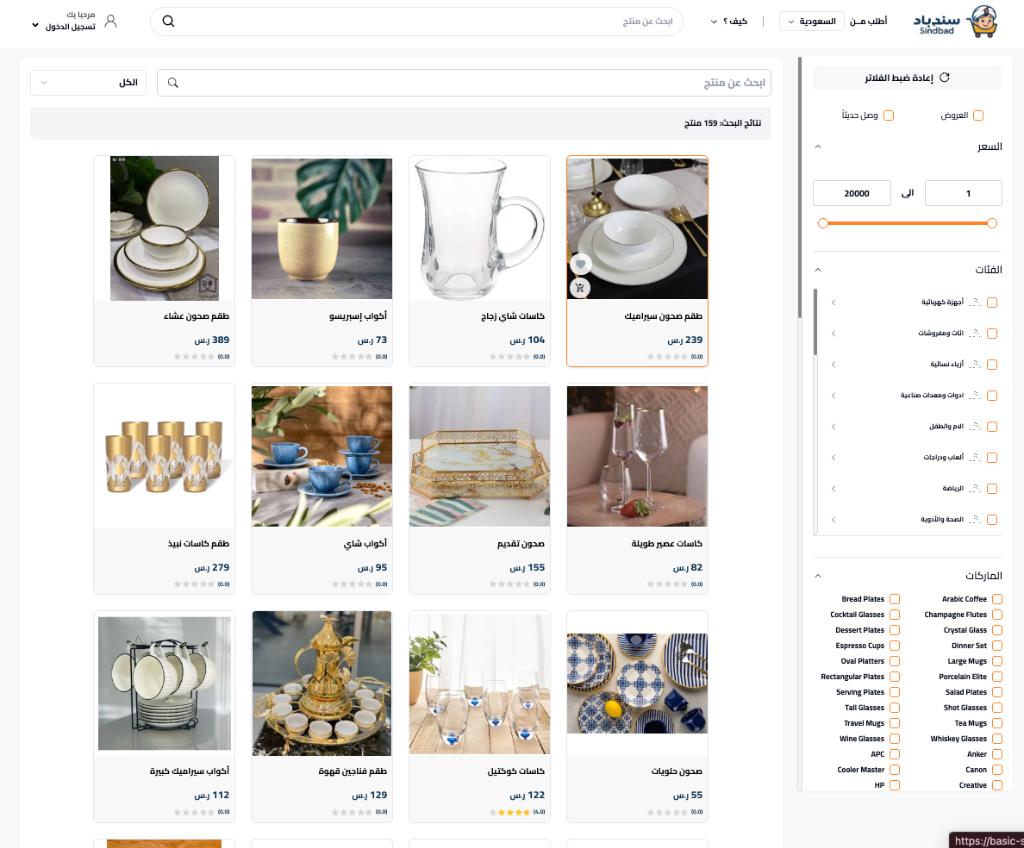Expand the ألعاب ودراجات category arrow
The height and width of the screenshot is (848, 1024).
pyautogui.click(x=833, y=457)
